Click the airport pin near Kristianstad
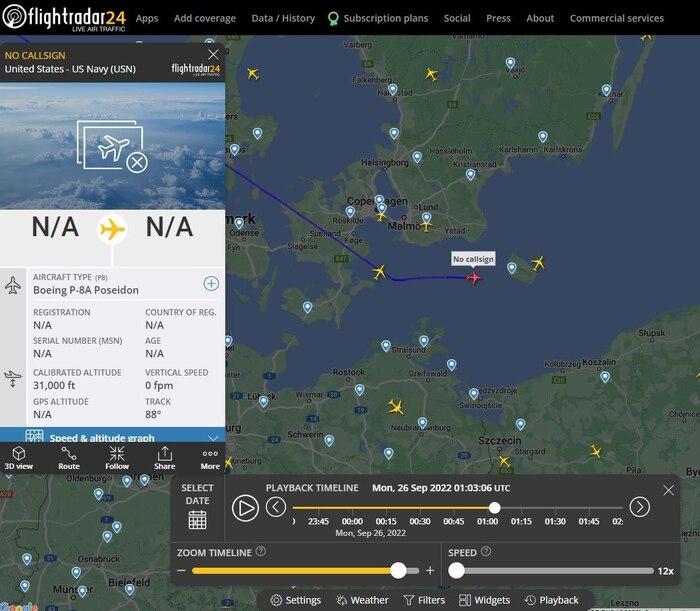The image size is (700, 611). tap(471, 175)
